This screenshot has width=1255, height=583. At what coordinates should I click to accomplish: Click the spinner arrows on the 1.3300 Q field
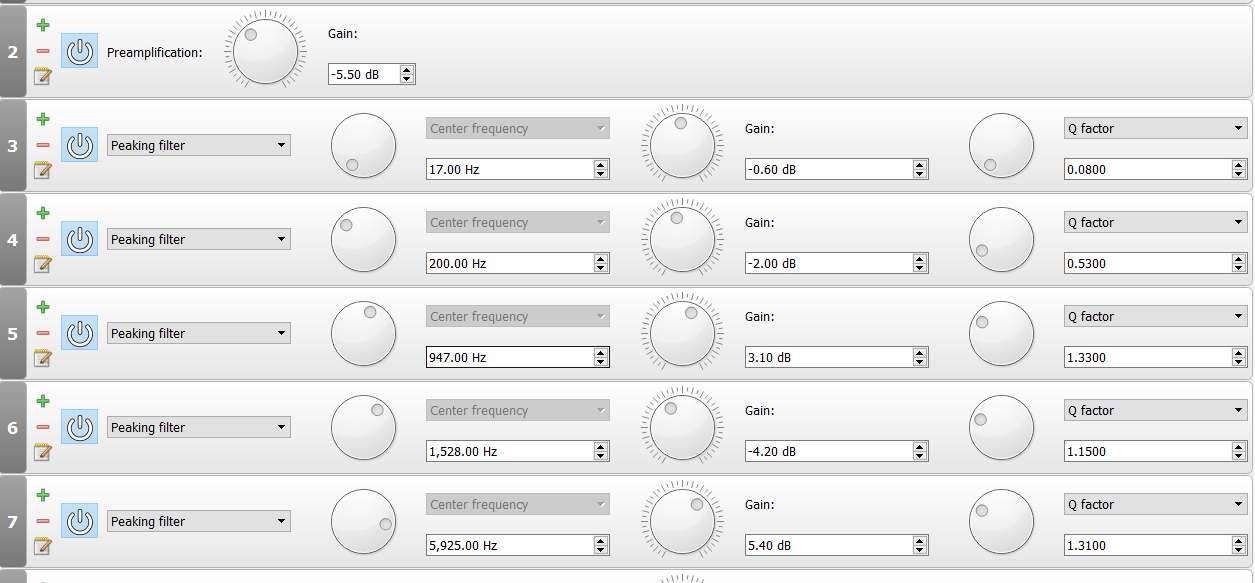tap(1238, 358)
